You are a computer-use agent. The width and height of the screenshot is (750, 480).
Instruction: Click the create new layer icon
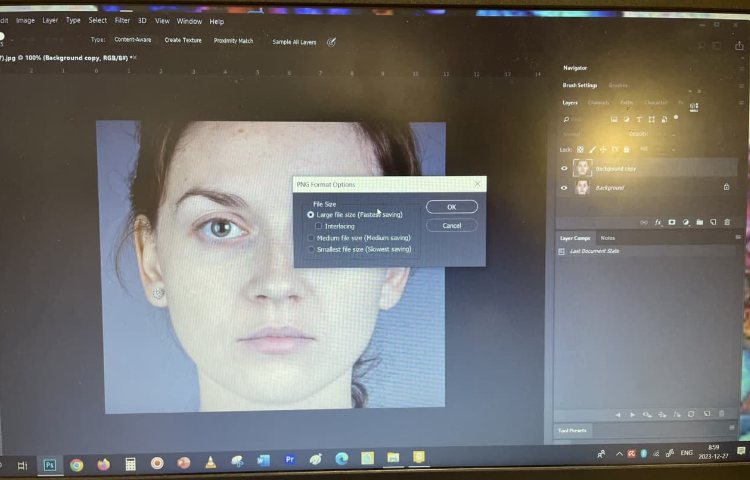[x=713, y=222]
